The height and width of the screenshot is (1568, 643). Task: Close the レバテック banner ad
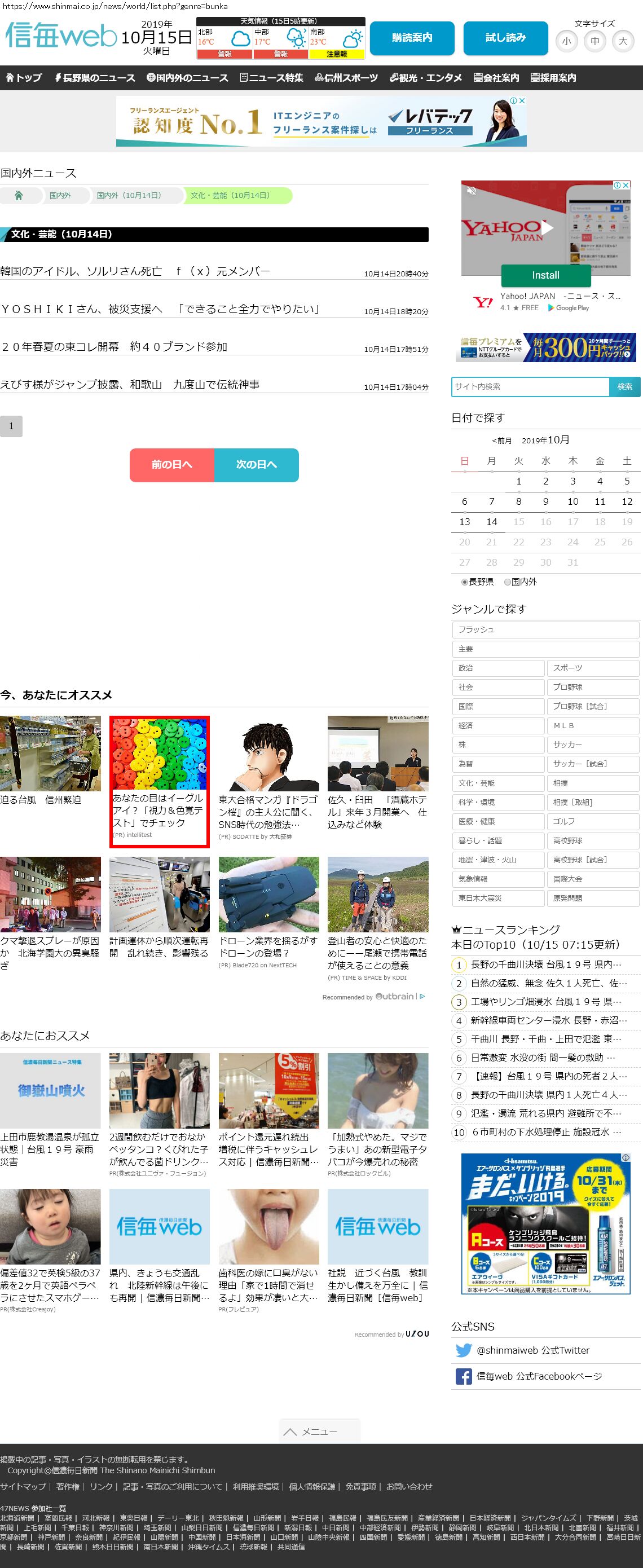pos(522,100)
